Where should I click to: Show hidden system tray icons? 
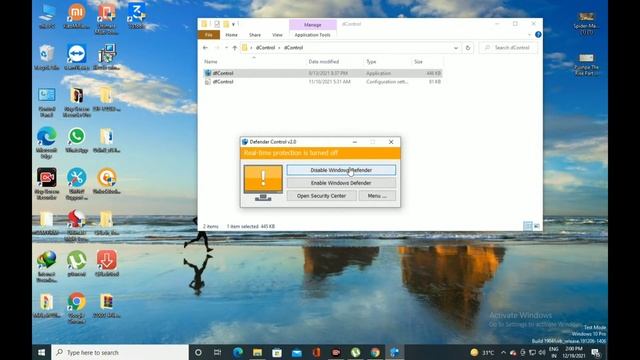click(x=503, y=352)
